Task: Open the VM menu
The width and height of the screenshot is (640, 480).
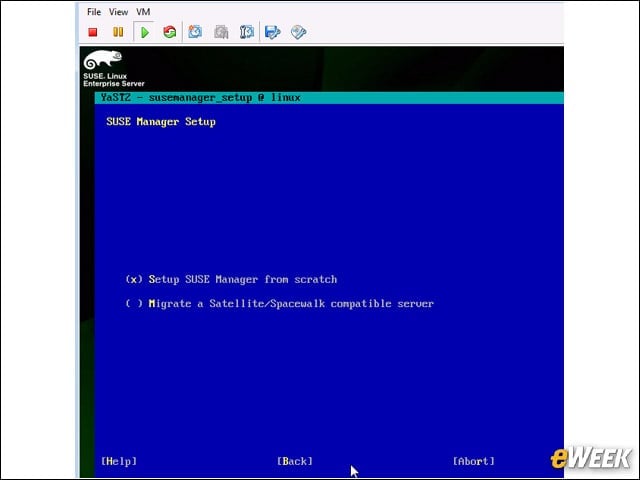Action: pos(143,12)
